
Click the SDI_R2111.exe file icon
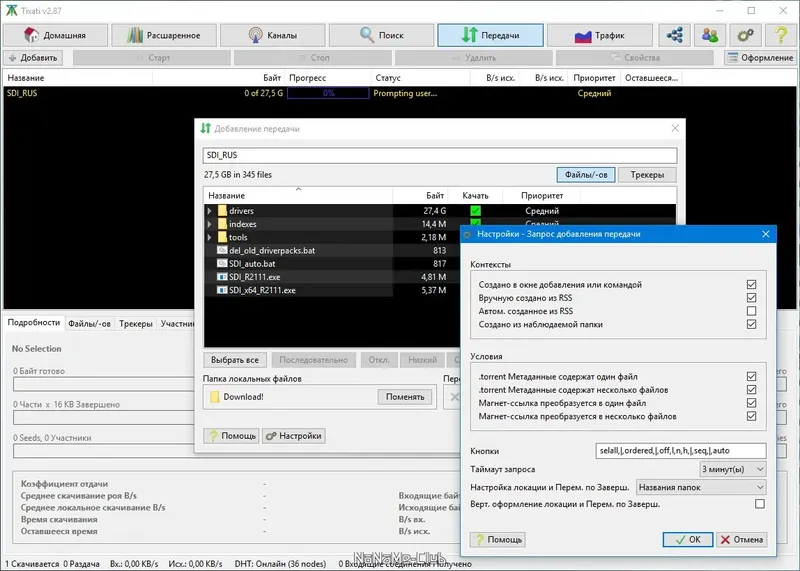point(222,277)
